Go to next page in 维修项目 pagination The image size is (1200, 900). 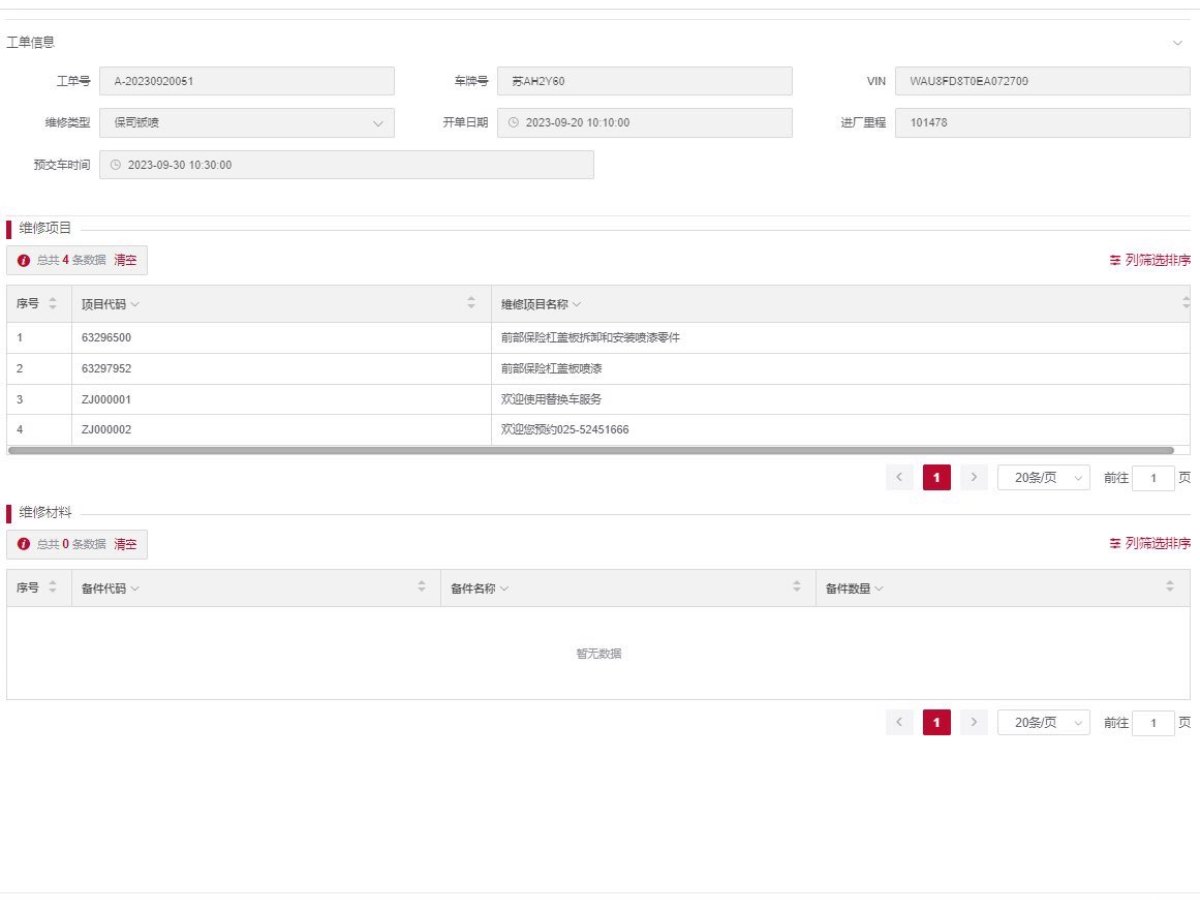(974, 478)
